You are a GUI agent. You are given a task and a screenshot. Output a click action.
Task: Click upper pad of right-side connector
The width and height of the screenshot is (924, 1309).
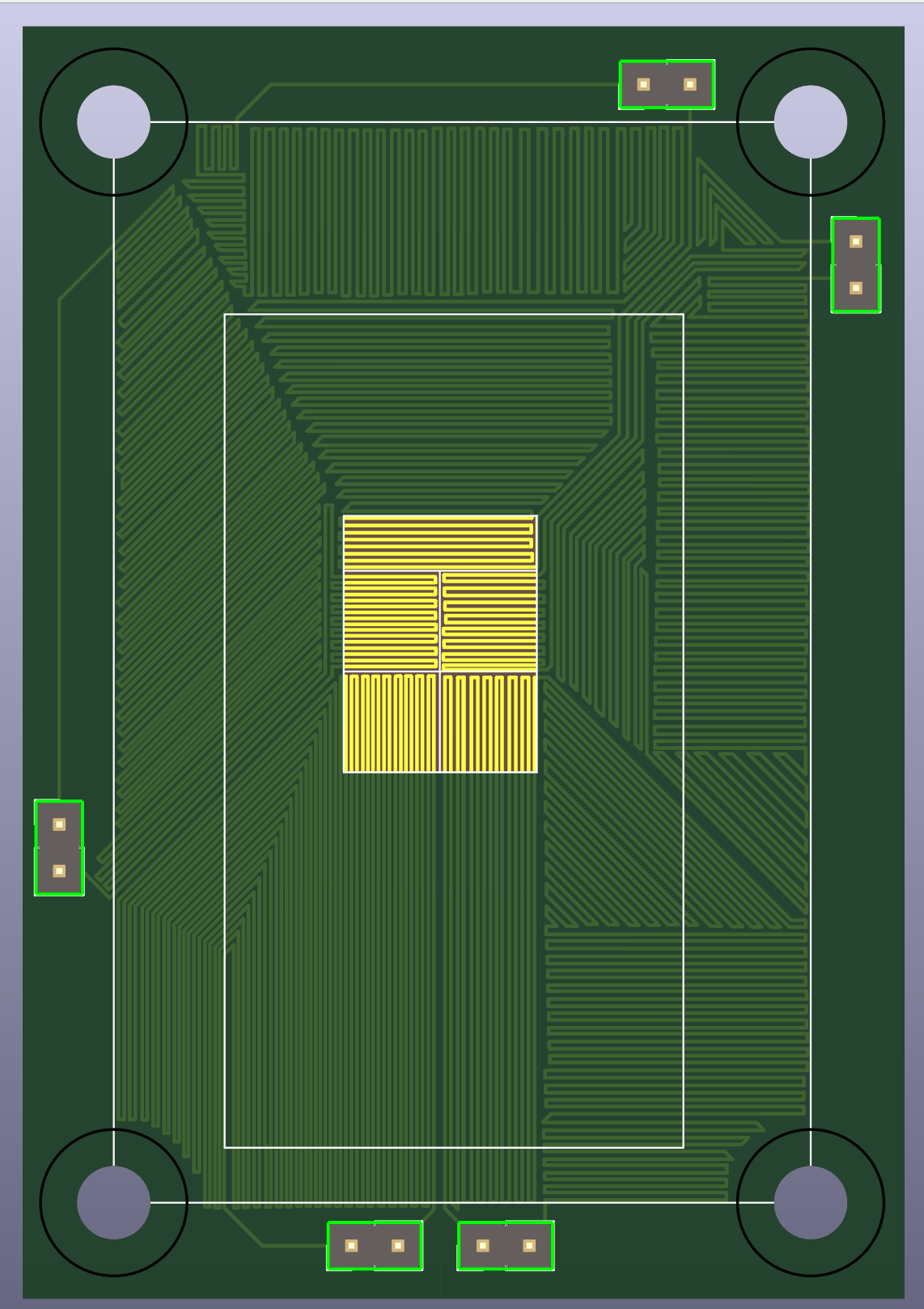(856, 241)
